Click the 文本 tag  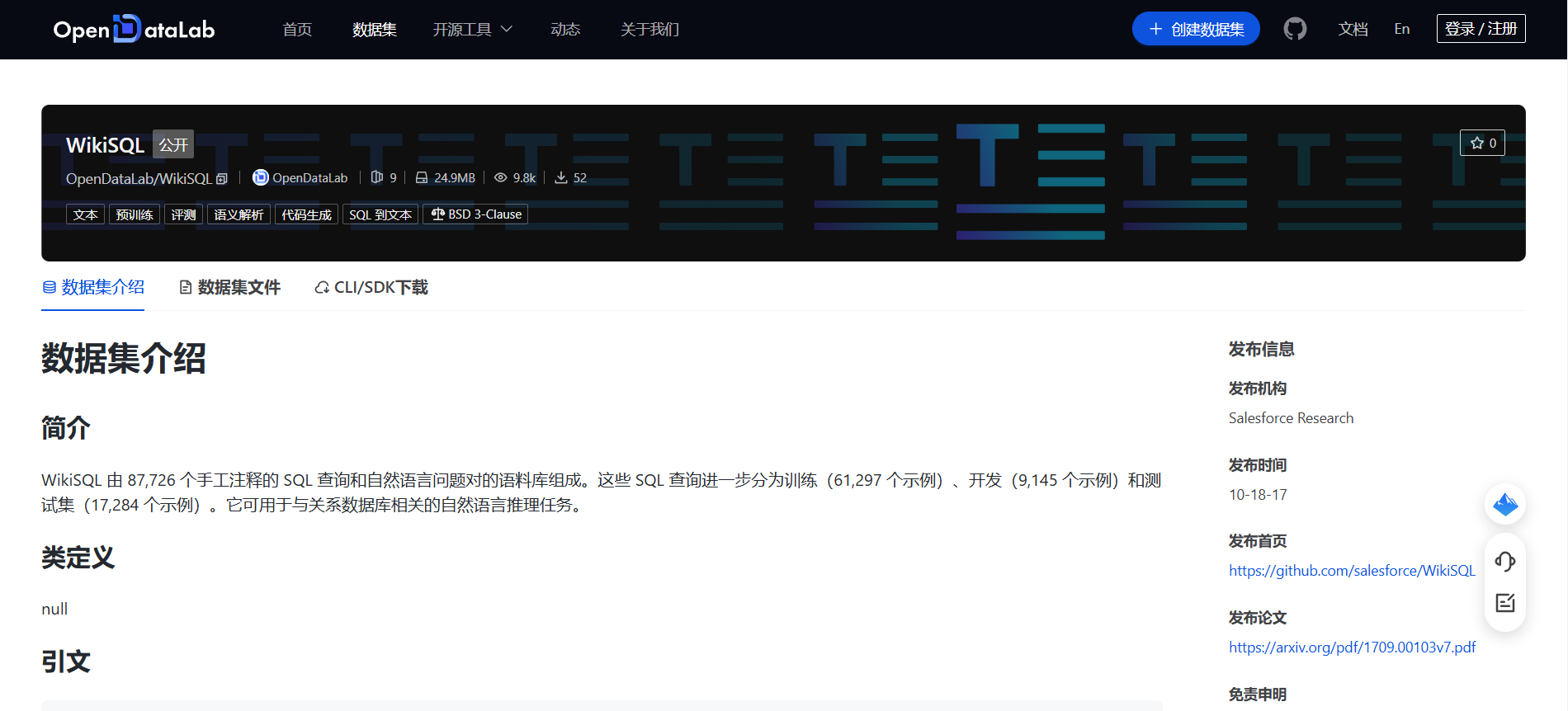tap(85, 214)
